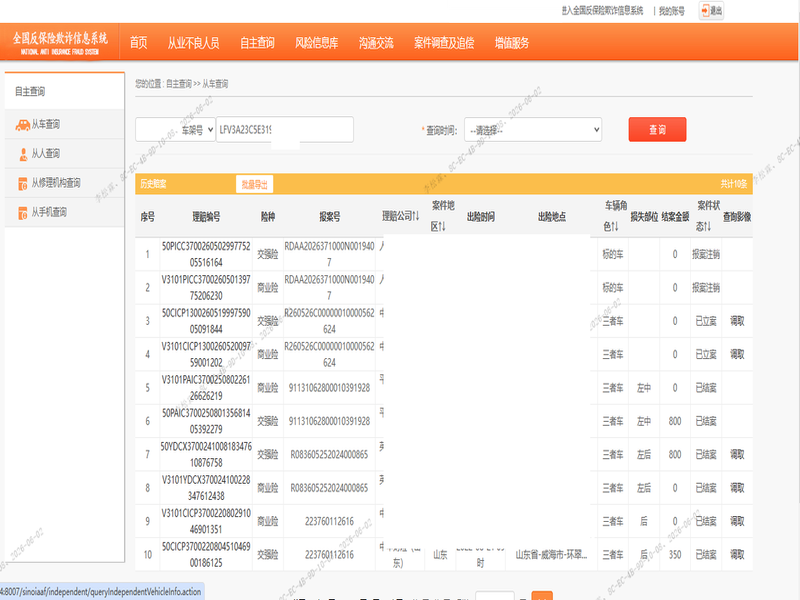This screenshot has height=600, width=800.
Task: Click the 报案号 column header
Action: [x=329, y=217]
